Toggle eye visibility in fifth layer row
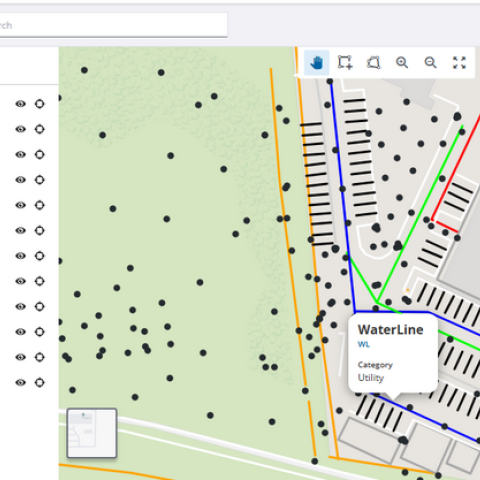 (x=20, y=205)
